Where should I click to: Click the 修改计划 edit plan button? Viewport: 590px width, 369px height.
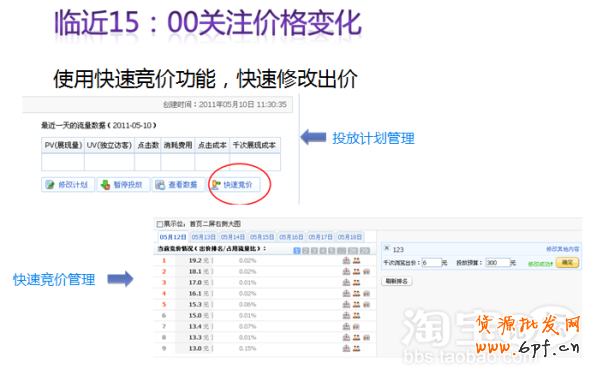68,185
